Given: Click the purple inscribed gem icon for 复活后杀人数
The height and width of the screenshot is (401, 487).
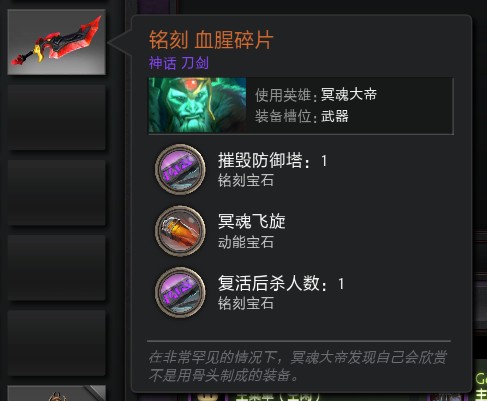Looking at the screenshot, I should tap(180, 292).
